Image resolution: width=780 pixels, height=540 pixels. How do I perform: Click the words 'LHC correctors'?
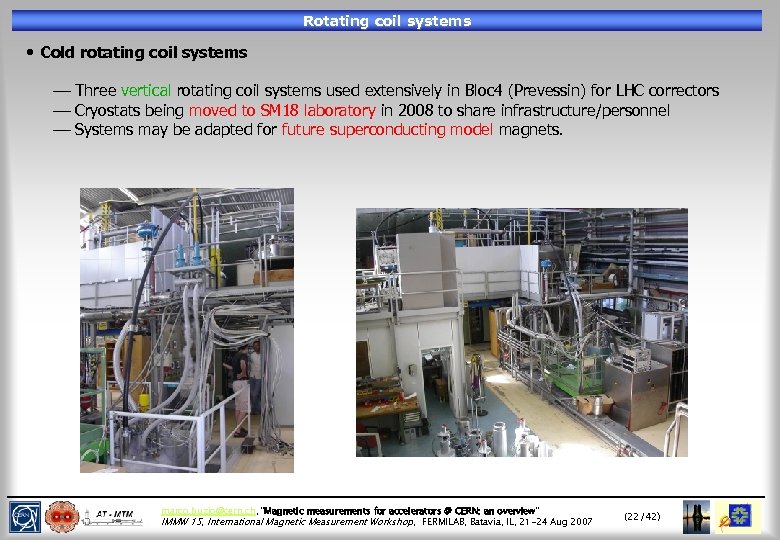coord(668,90)
